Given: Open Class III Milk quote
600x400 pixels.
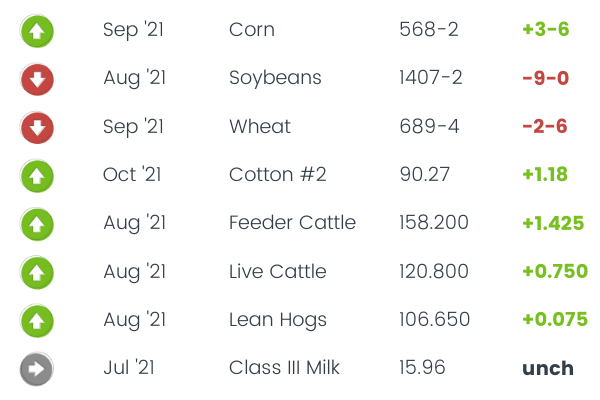Looking at the screenshot, I should (284, 368).
